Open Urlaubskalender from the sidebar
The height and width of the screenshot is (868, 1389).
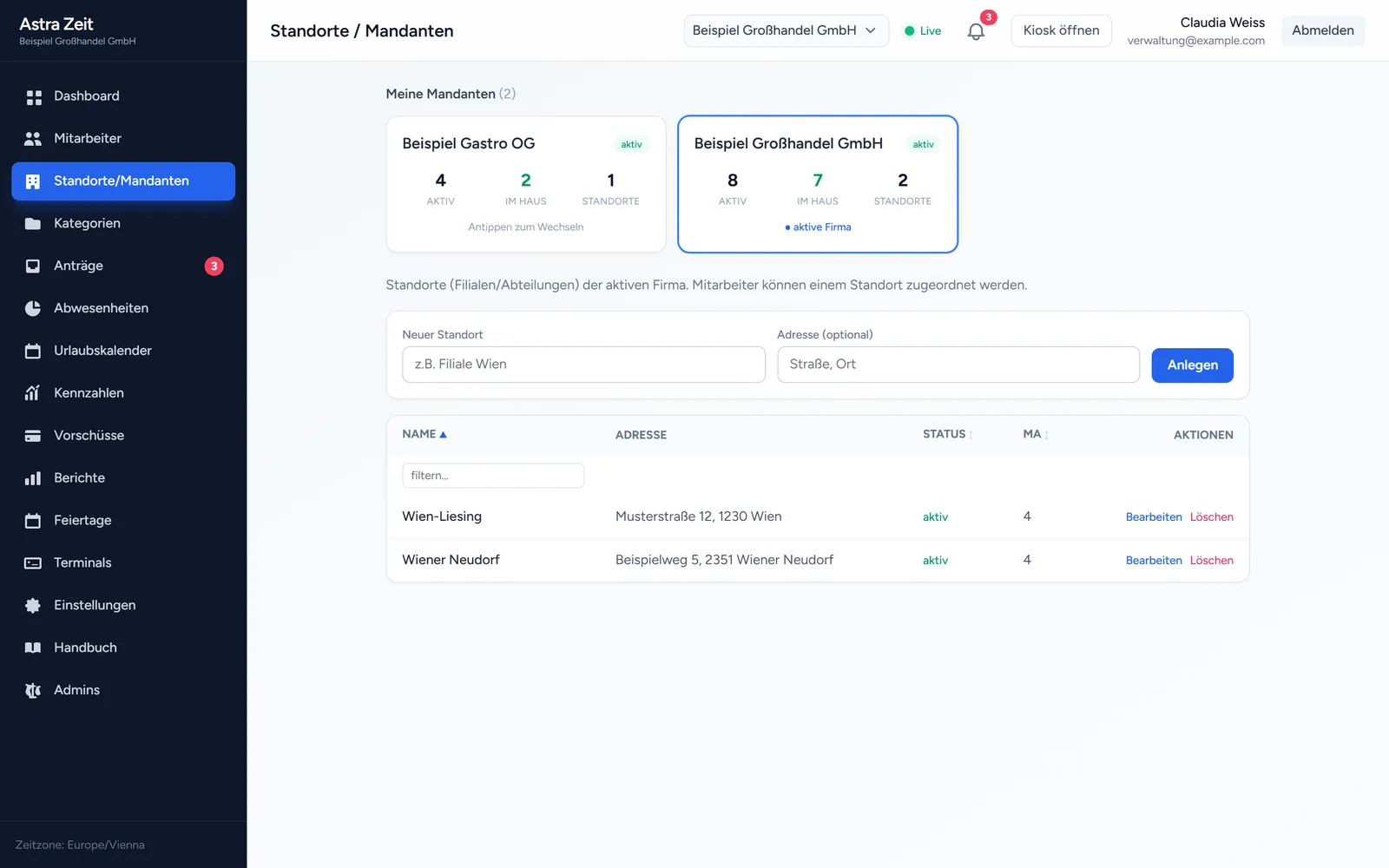point(123,352)
